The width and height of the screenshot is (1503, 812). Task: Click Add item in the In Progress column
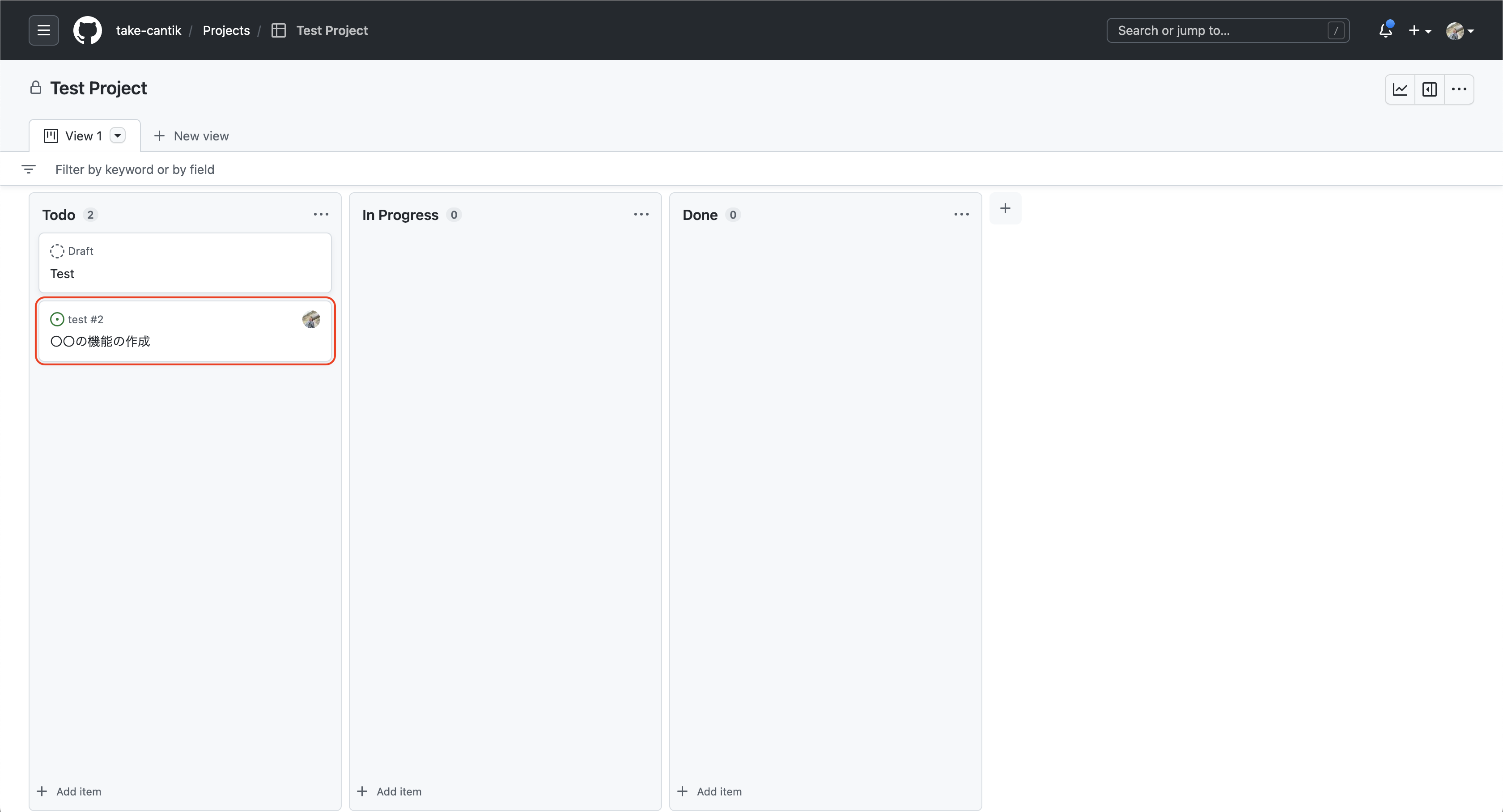(x=390, y=791)
